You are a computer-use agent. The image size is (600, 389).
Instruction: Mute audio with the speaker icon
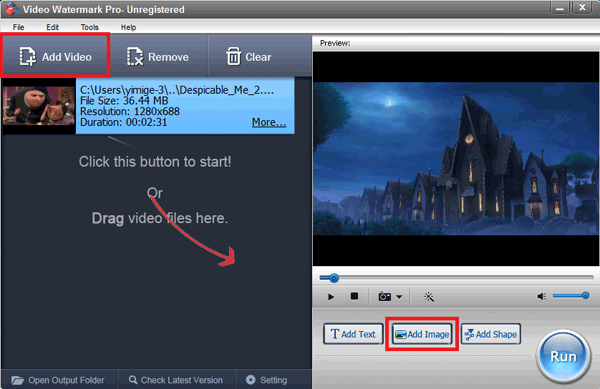click(x=541, y=296)
